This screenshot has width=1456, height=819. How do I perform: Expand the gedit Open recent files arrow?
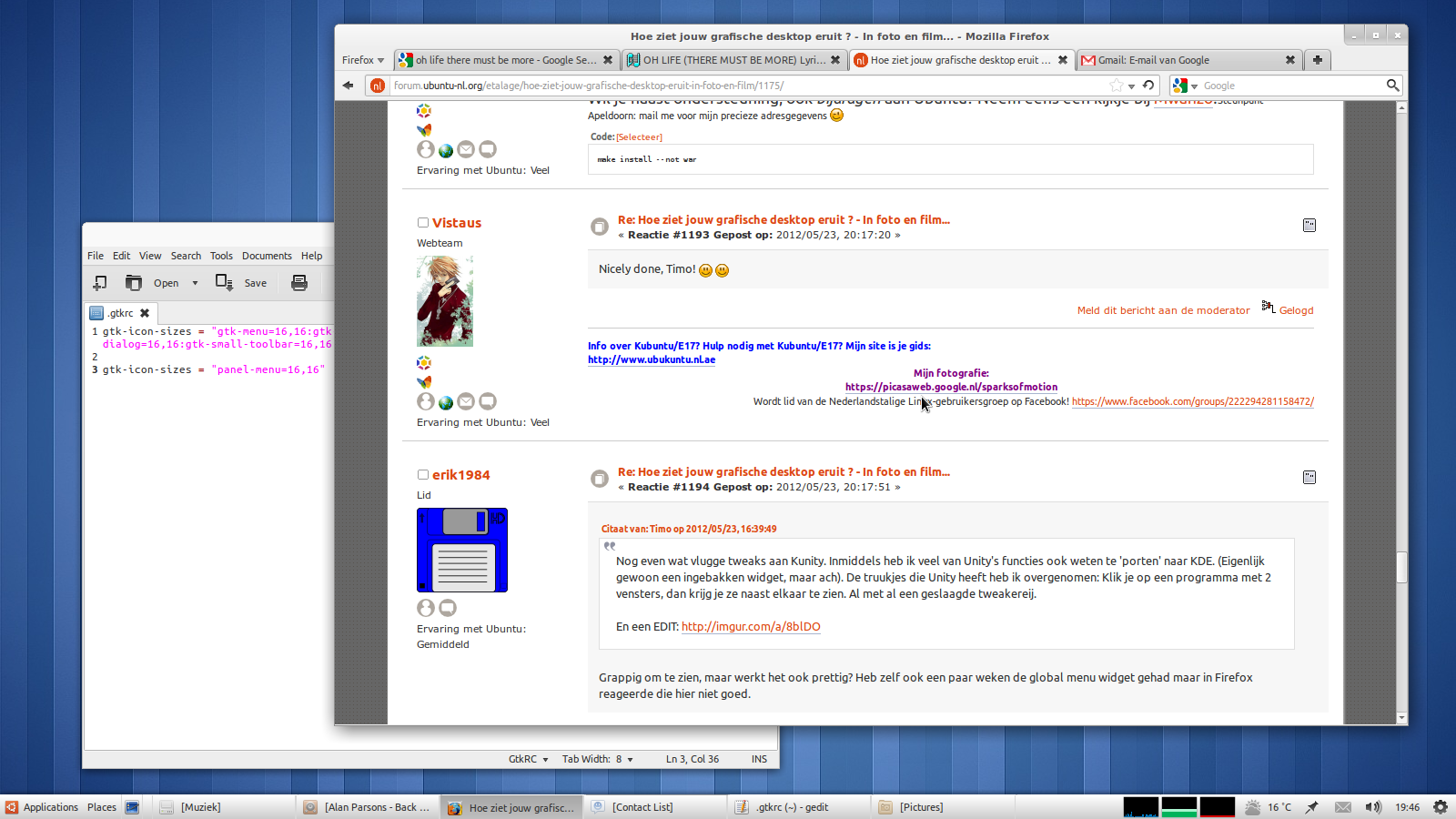[195, 283]
